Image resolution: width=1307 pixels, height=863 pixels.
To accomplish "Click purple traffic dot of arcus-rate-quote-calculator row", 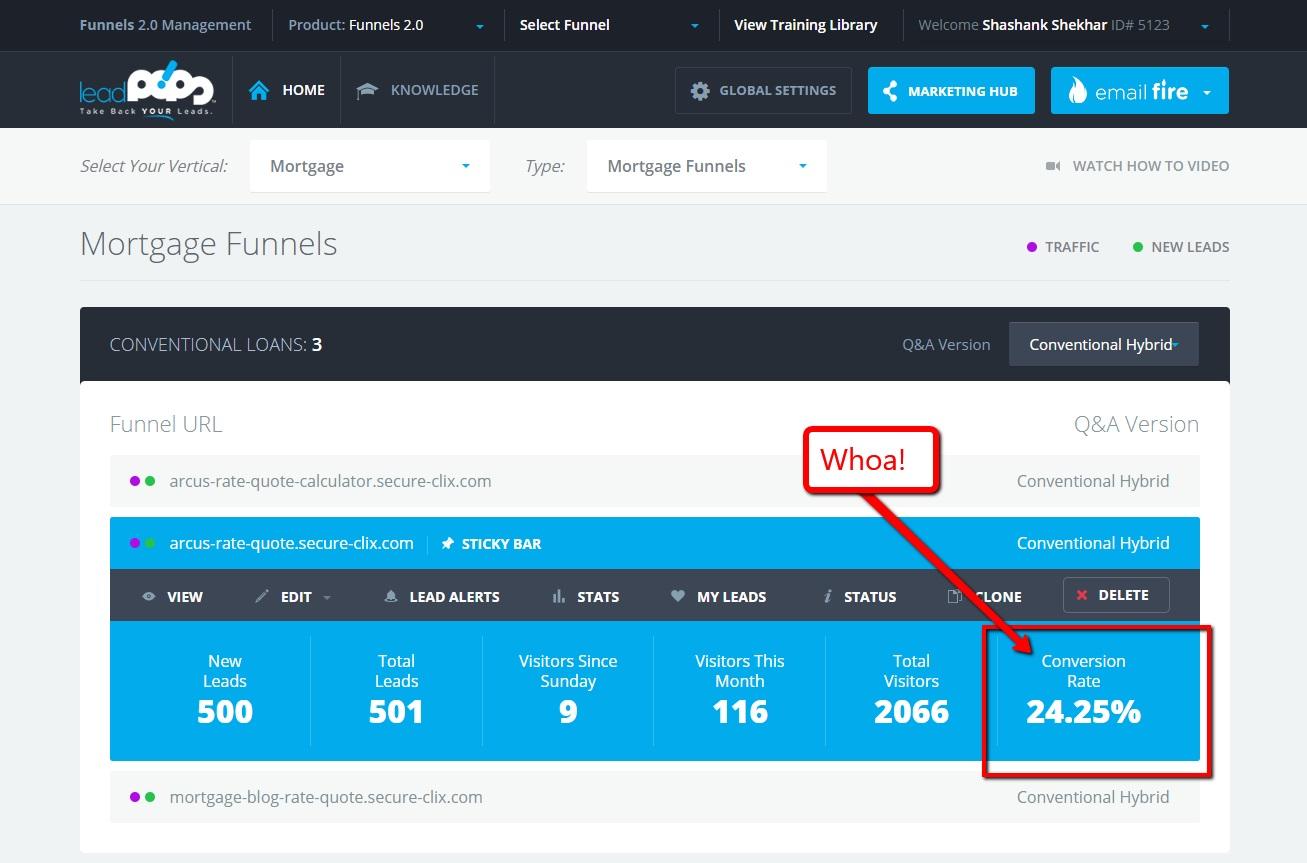I will (x=135, y=481).
